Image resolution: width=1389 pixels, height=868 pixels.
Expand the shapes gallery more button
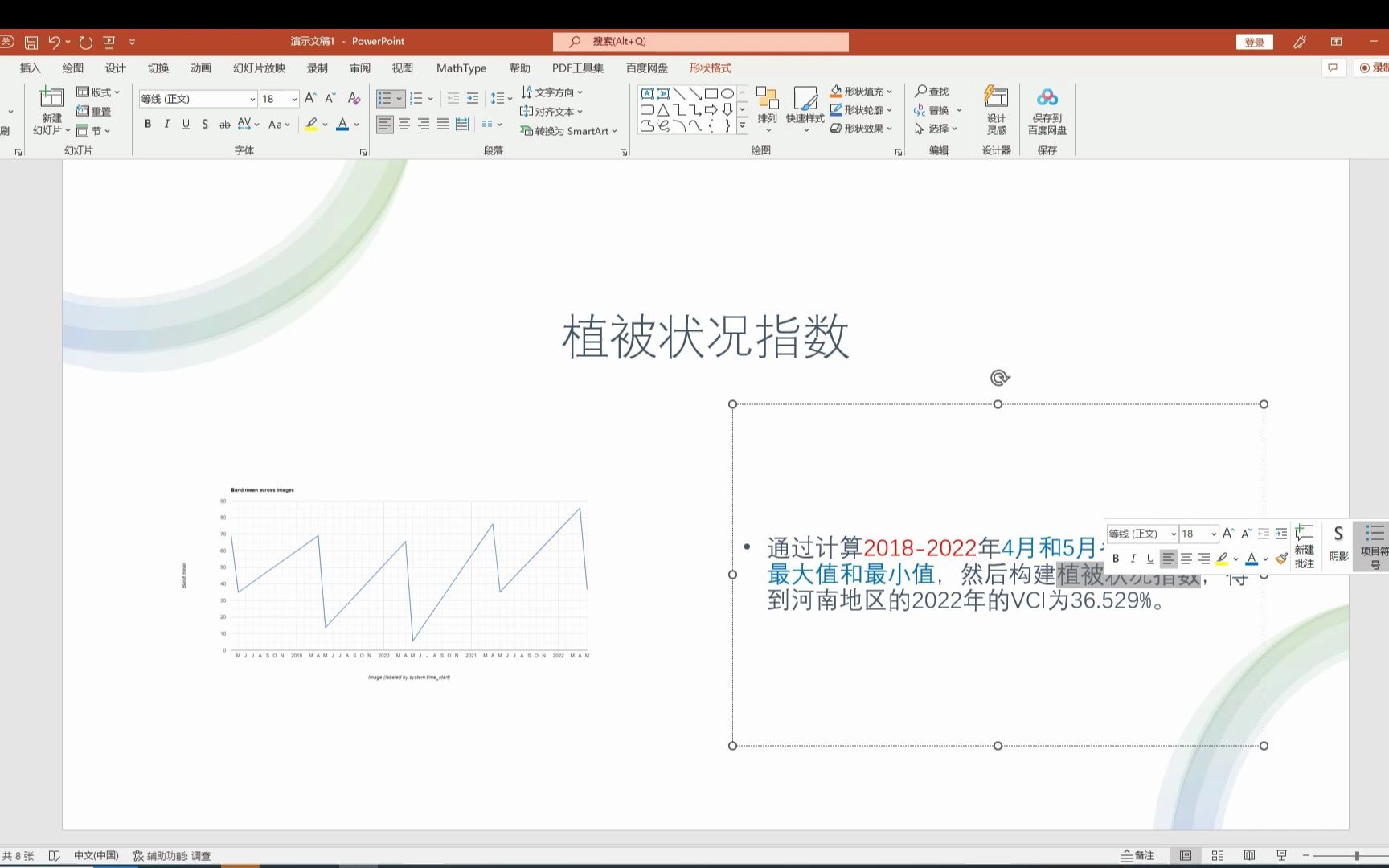(x=742, y=126)
